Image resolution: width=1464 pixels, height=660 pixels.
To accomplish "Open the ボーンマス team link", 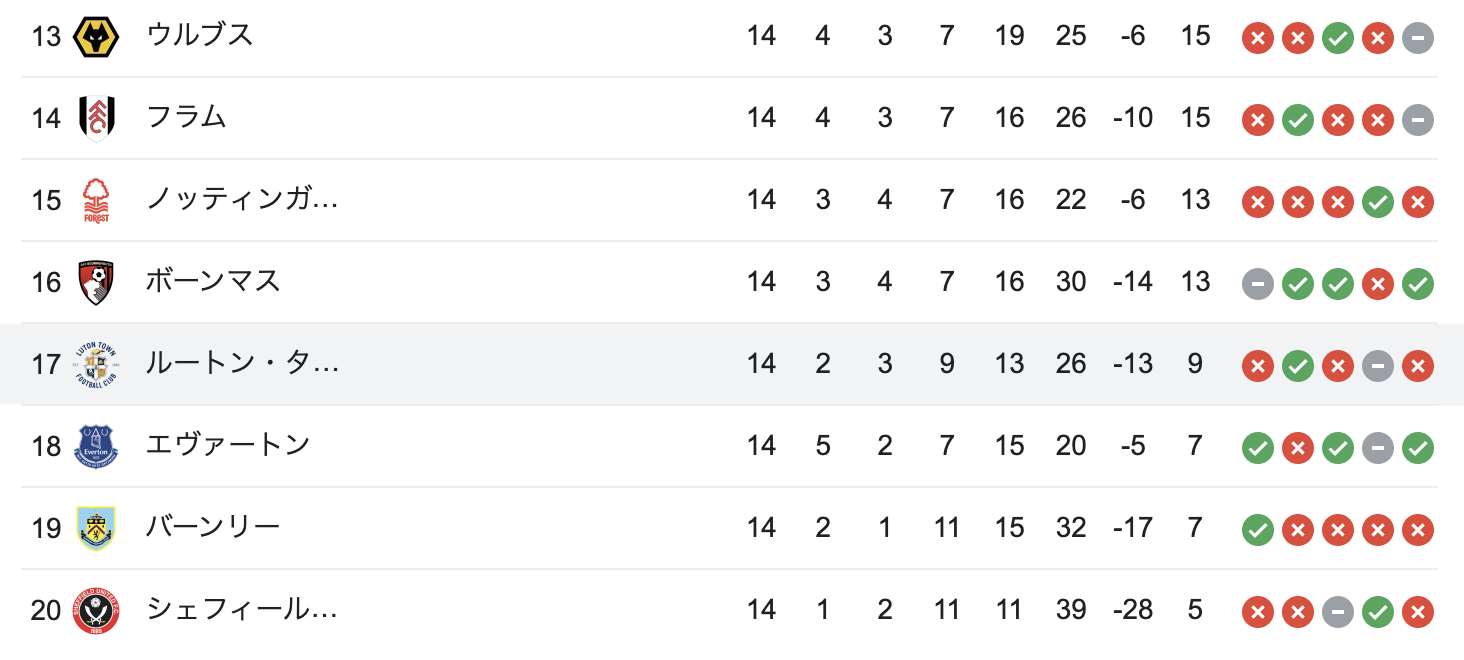I will (213, 282).
